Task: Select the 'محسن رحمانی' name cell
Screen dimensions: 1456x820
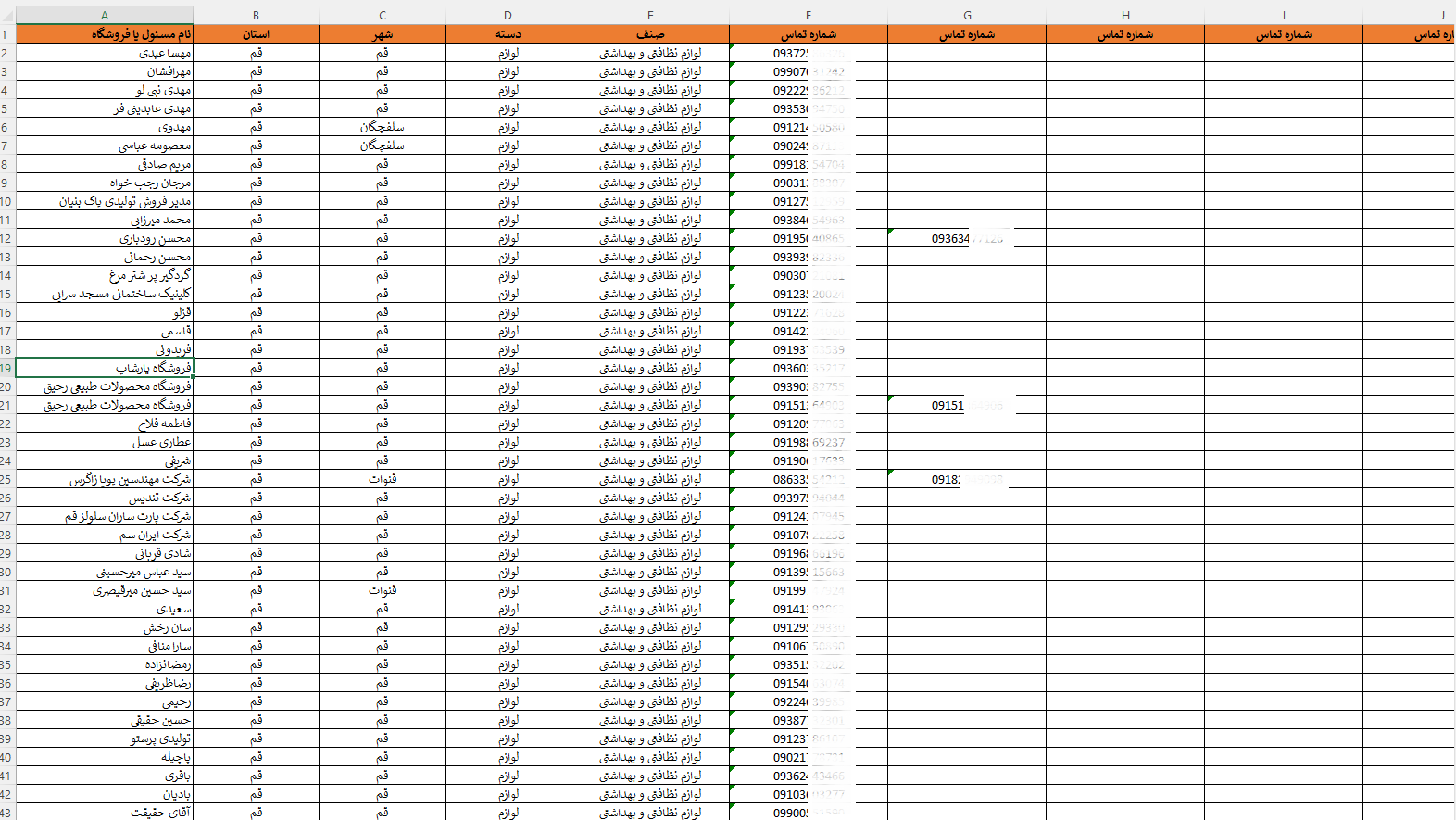Action: coord(105,257)
